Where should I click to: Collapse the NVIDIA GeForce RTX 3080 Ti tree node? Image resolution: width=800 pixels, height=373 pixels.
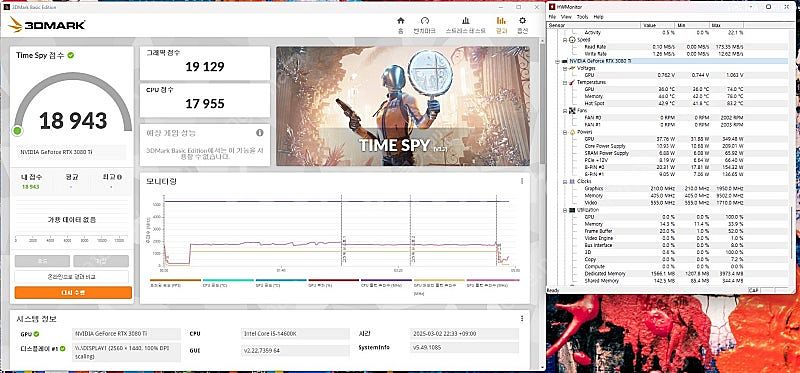click(x=557, y=61)
